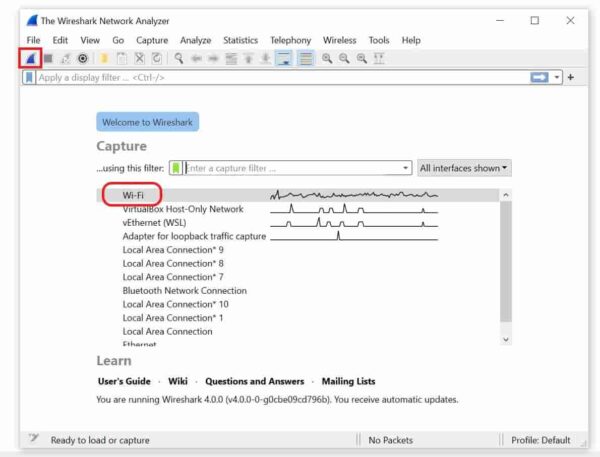This screenshot has height=457, width=600.
Task: Open the File menu
Action: (33, 40)
